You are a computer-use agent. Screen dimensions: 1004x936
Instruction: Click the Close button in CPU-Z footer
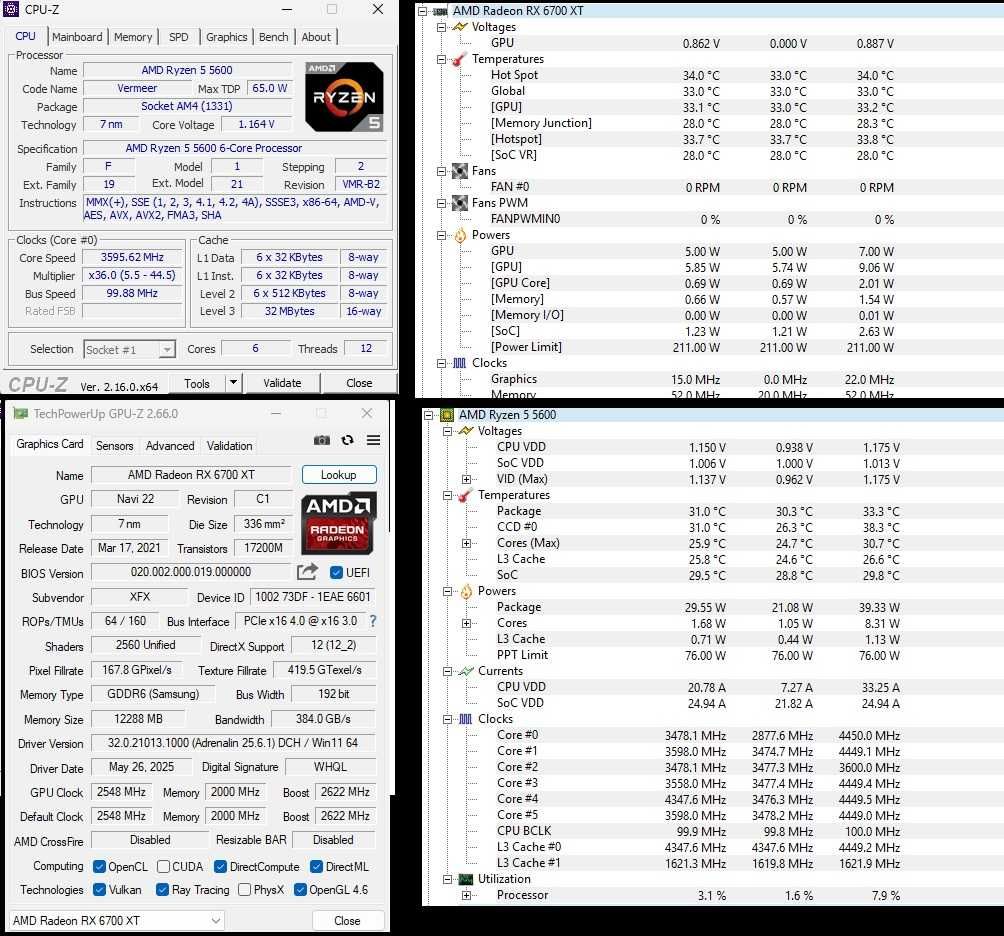click(359, 382)
